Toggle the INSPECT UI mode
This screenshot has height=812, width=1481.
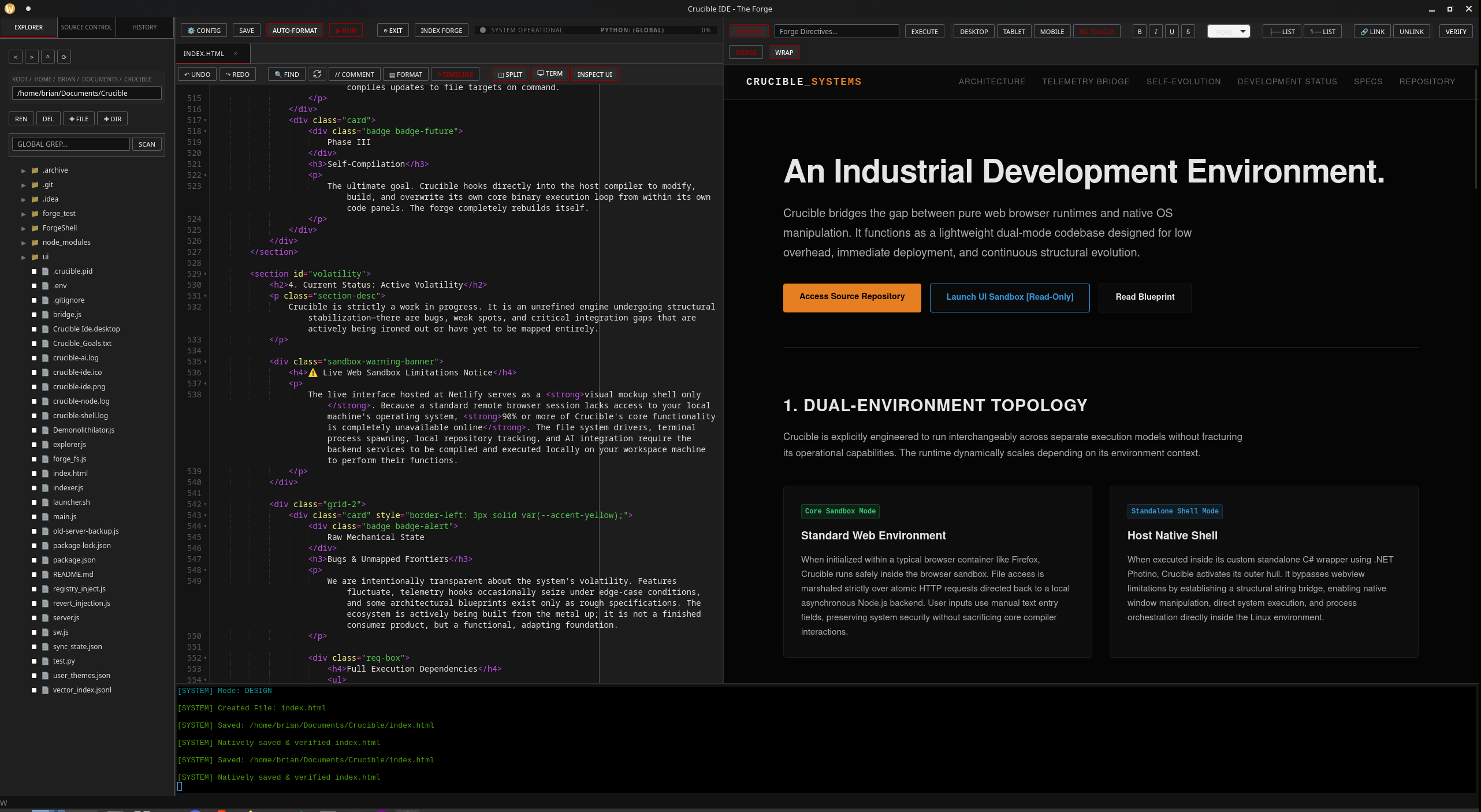tap(594, 75)
